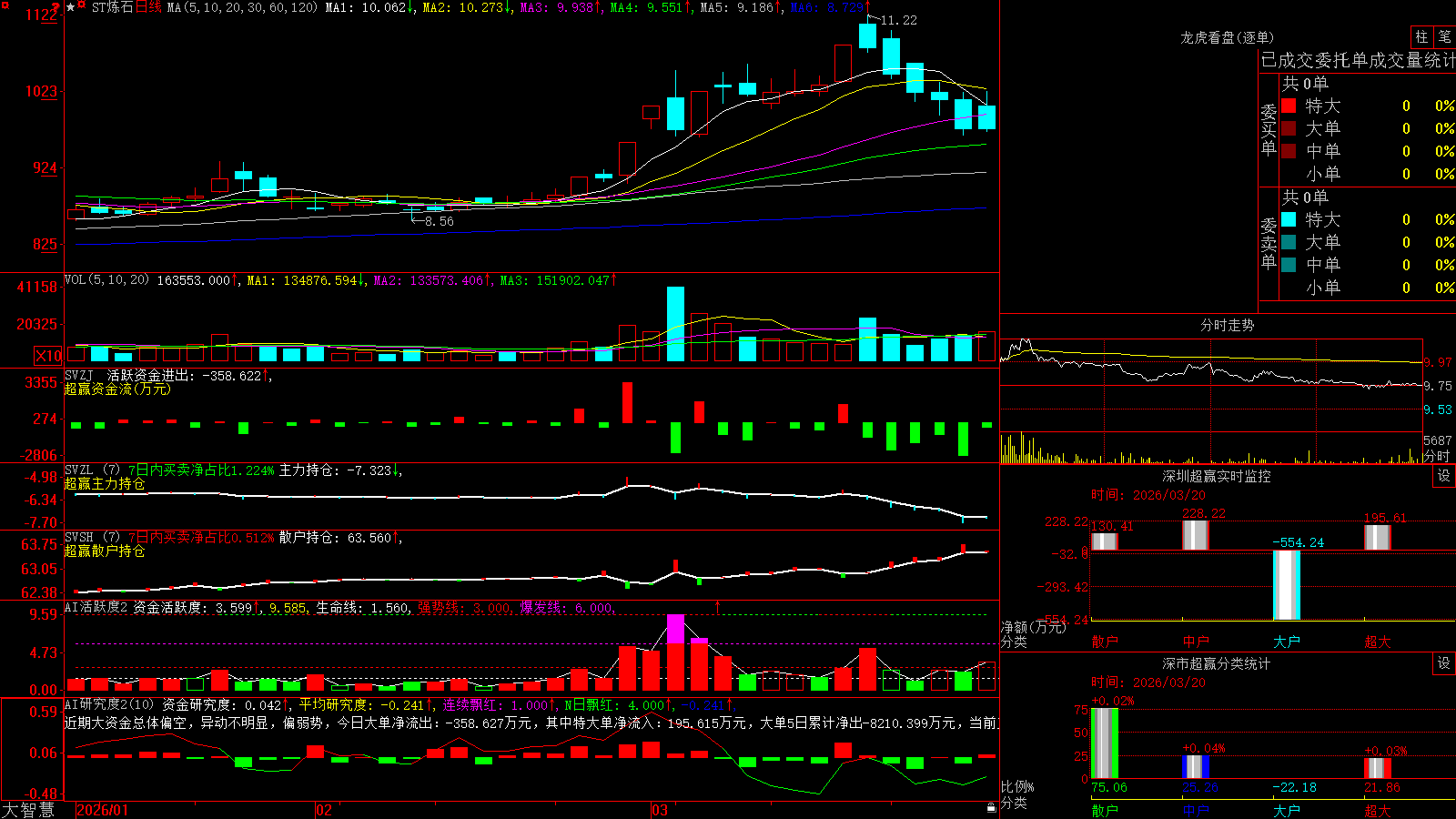
Task: Click the 02 month axis label
Action: [323, 810]
